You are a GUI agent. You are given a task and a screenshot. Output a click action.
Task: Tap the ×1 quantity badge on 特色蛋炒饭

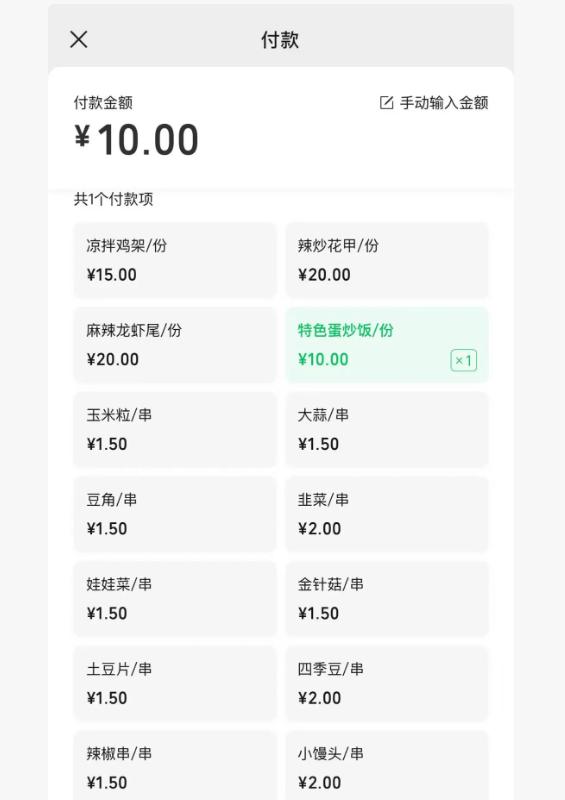coord(463,361)
